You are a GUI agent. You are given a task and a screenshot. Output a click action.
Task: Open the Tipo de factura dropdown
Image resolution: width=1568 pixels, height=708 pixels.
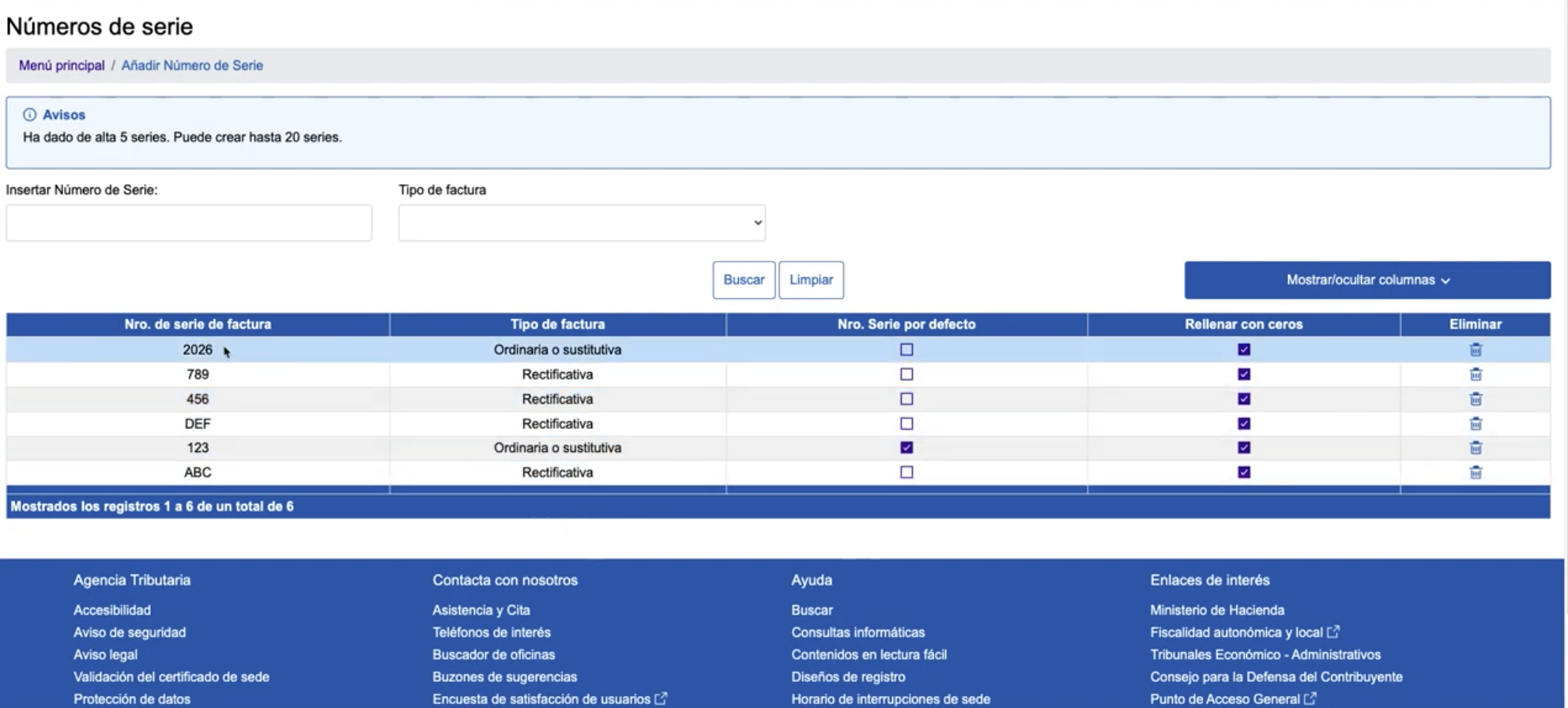(x=582, y=223)
